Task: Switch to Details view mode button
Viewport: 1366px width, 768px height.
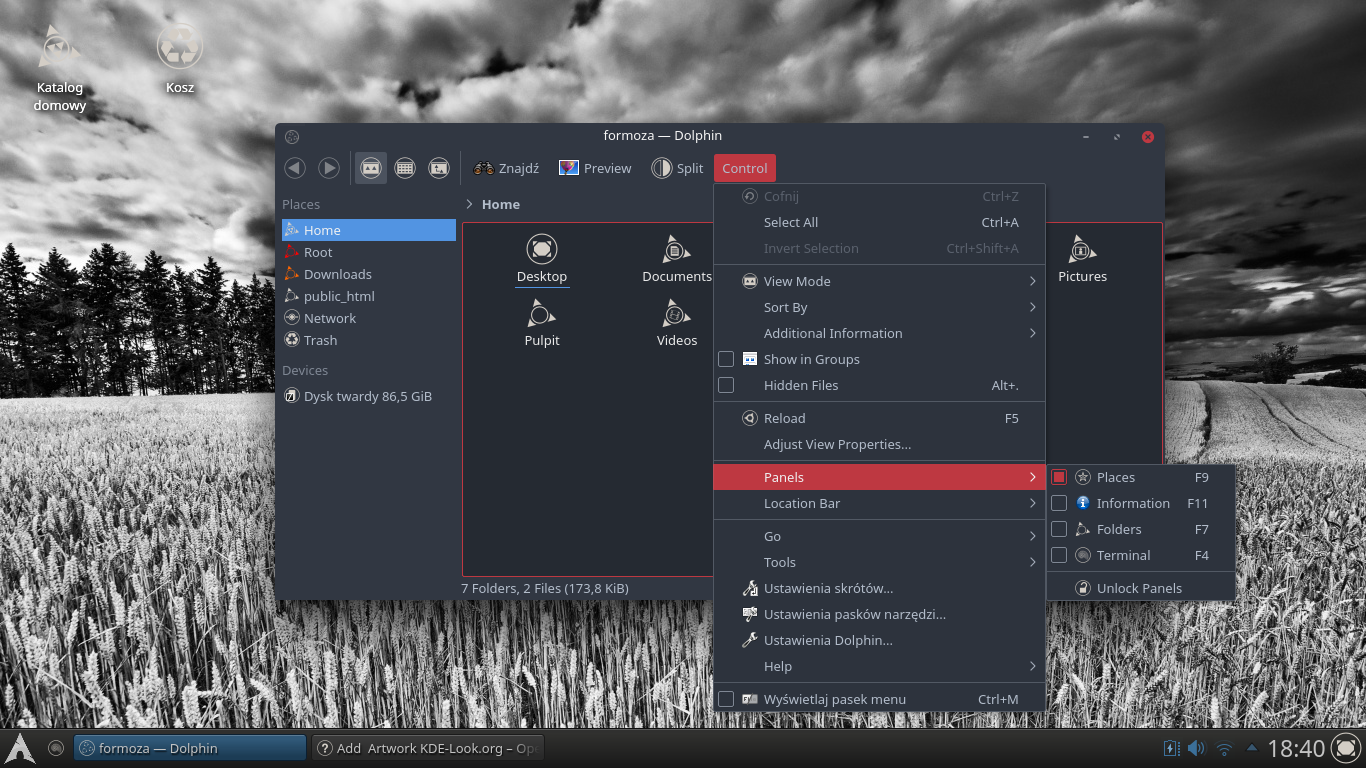Action: point(439,168)
